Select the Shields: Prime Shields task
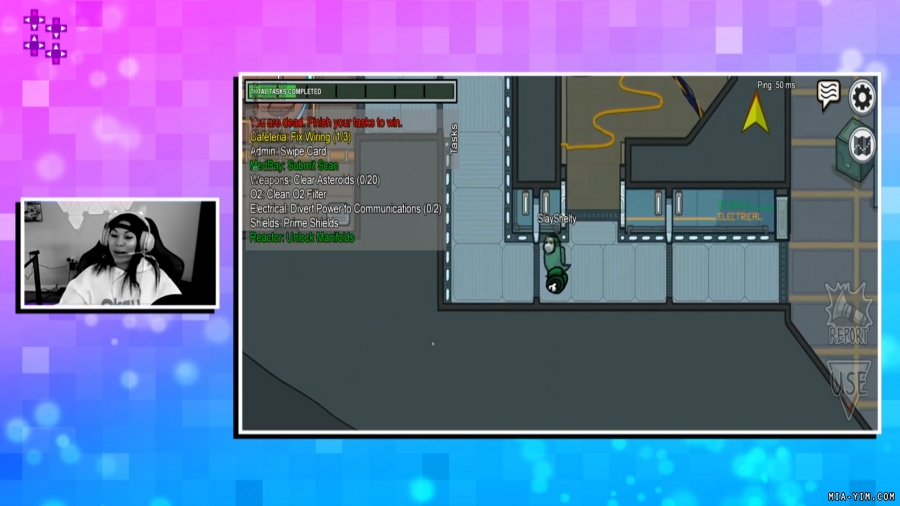900x506 pixels. (294, 223)
